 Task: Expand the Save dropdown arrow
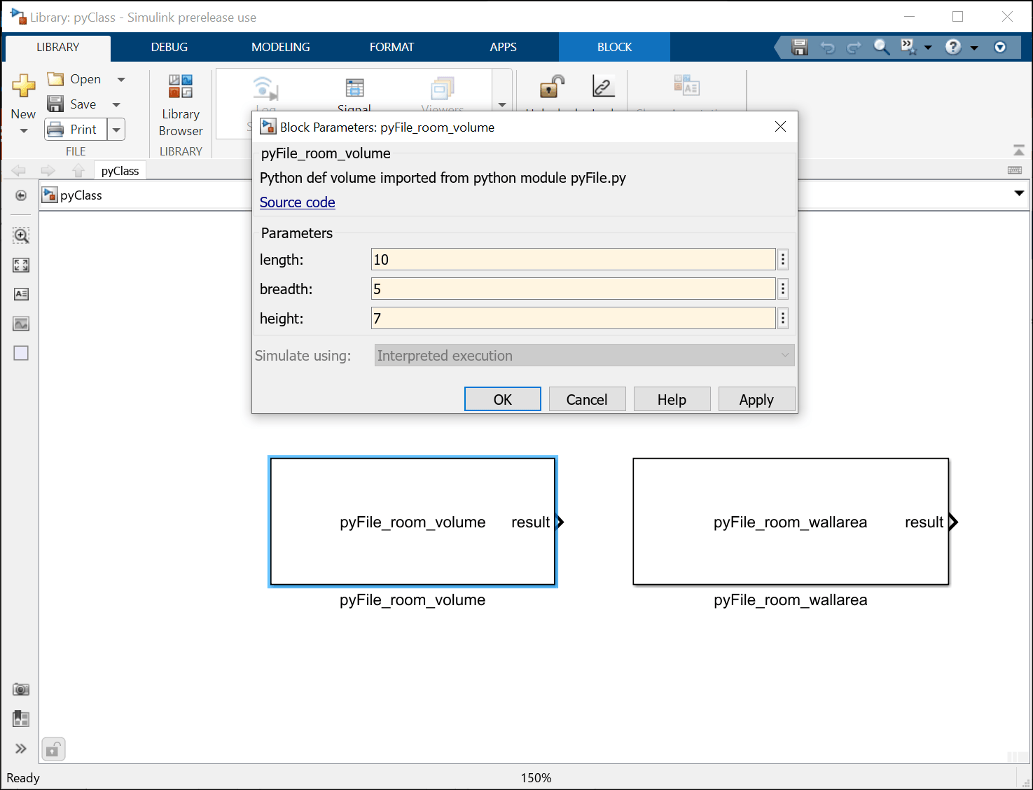tap(117, 105)
